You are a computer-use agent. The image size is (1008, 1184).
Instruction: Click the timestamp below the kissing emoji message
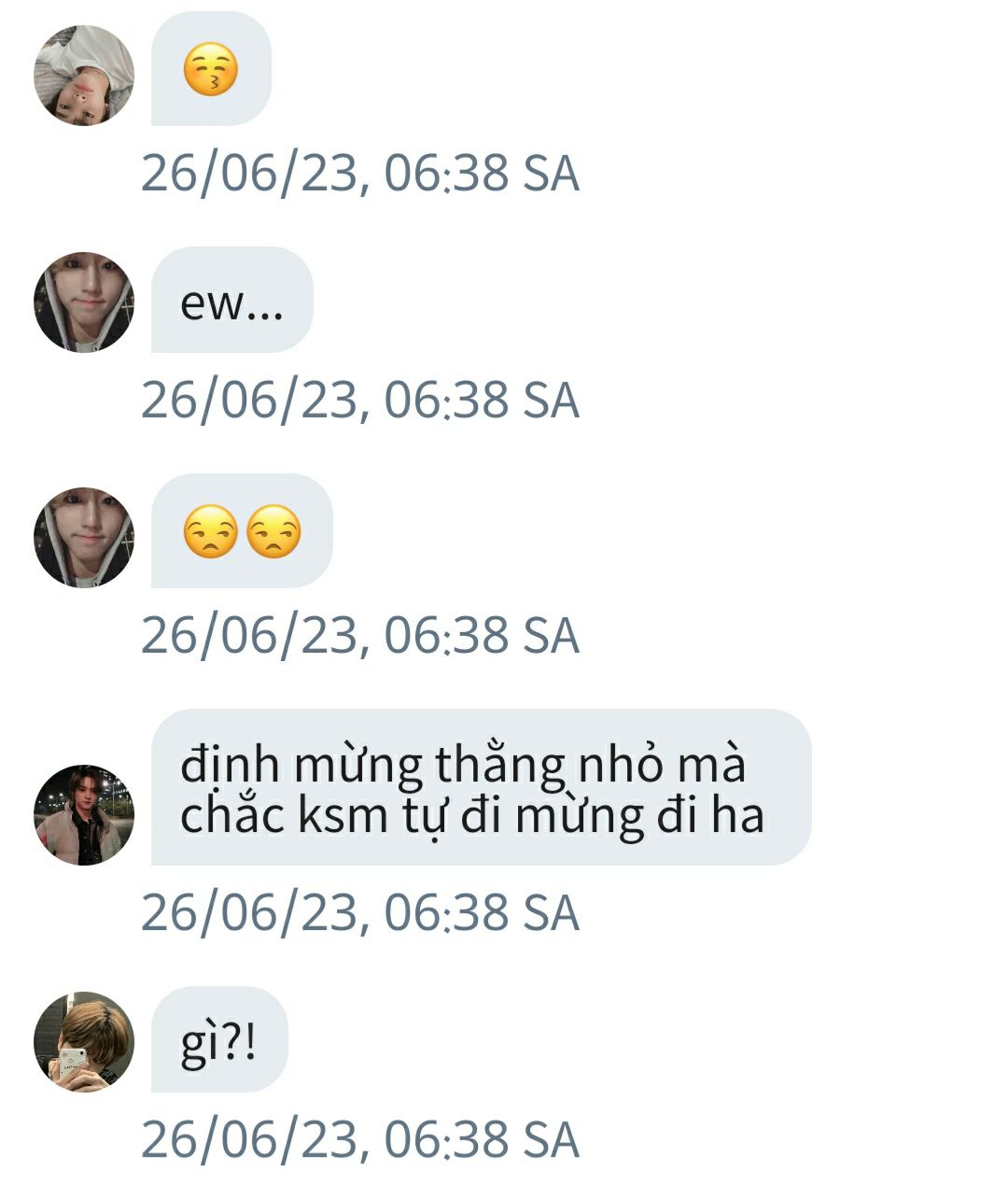[360, 174]
